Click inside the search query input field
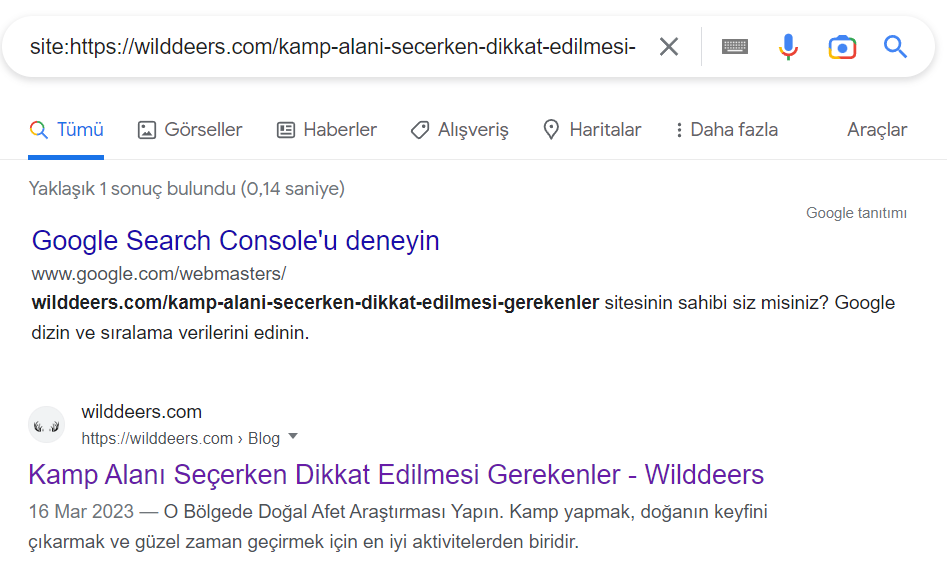The image size is (947, 580). pyautogui.click(x=332, y=47)
